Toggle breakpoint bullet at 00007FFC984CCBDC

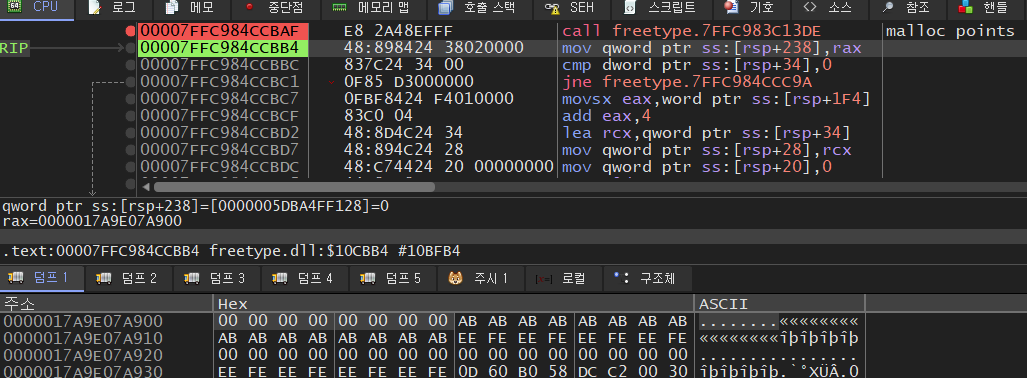tap(130, 167)
